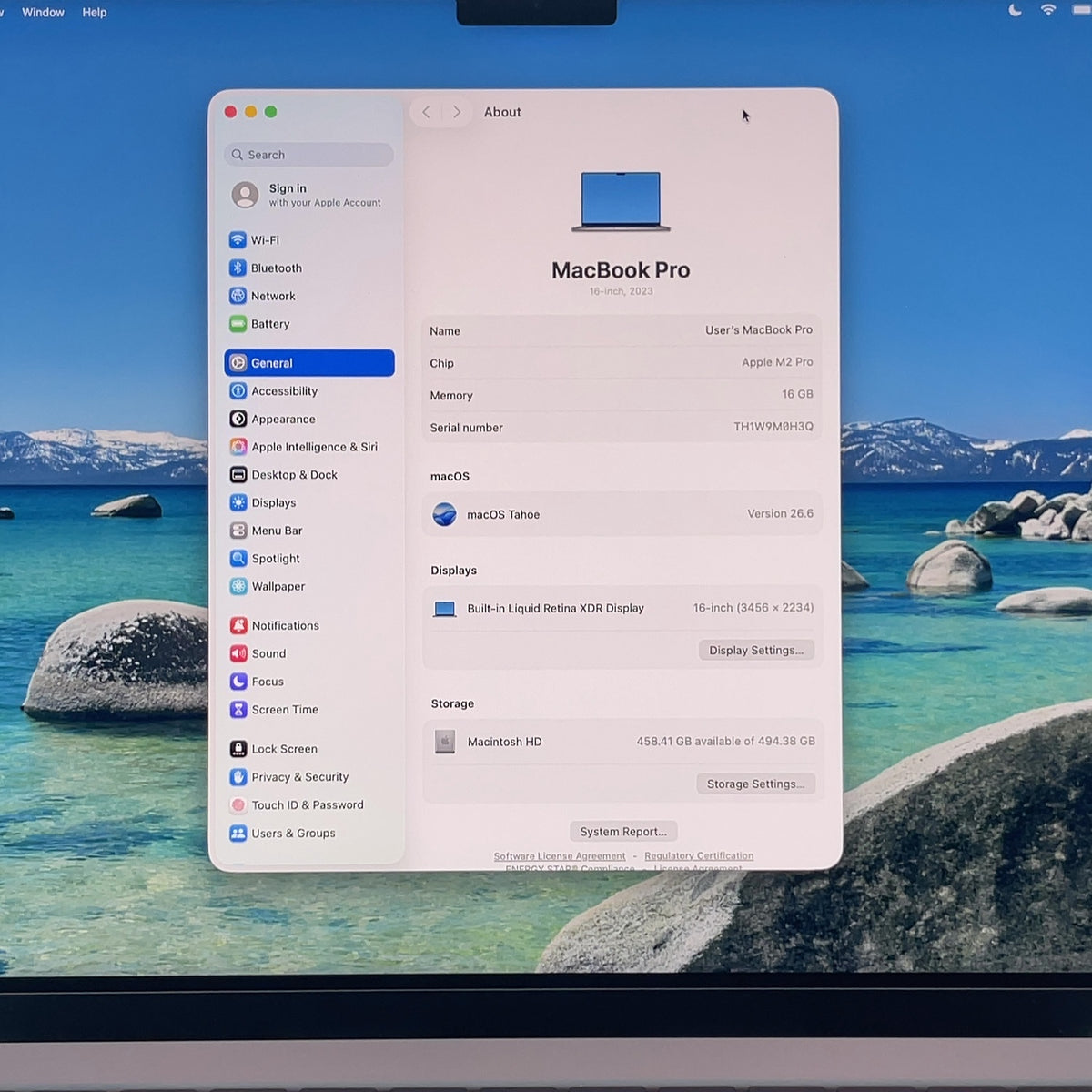Click the macOS Tahoe logo icon

(444, 515)
